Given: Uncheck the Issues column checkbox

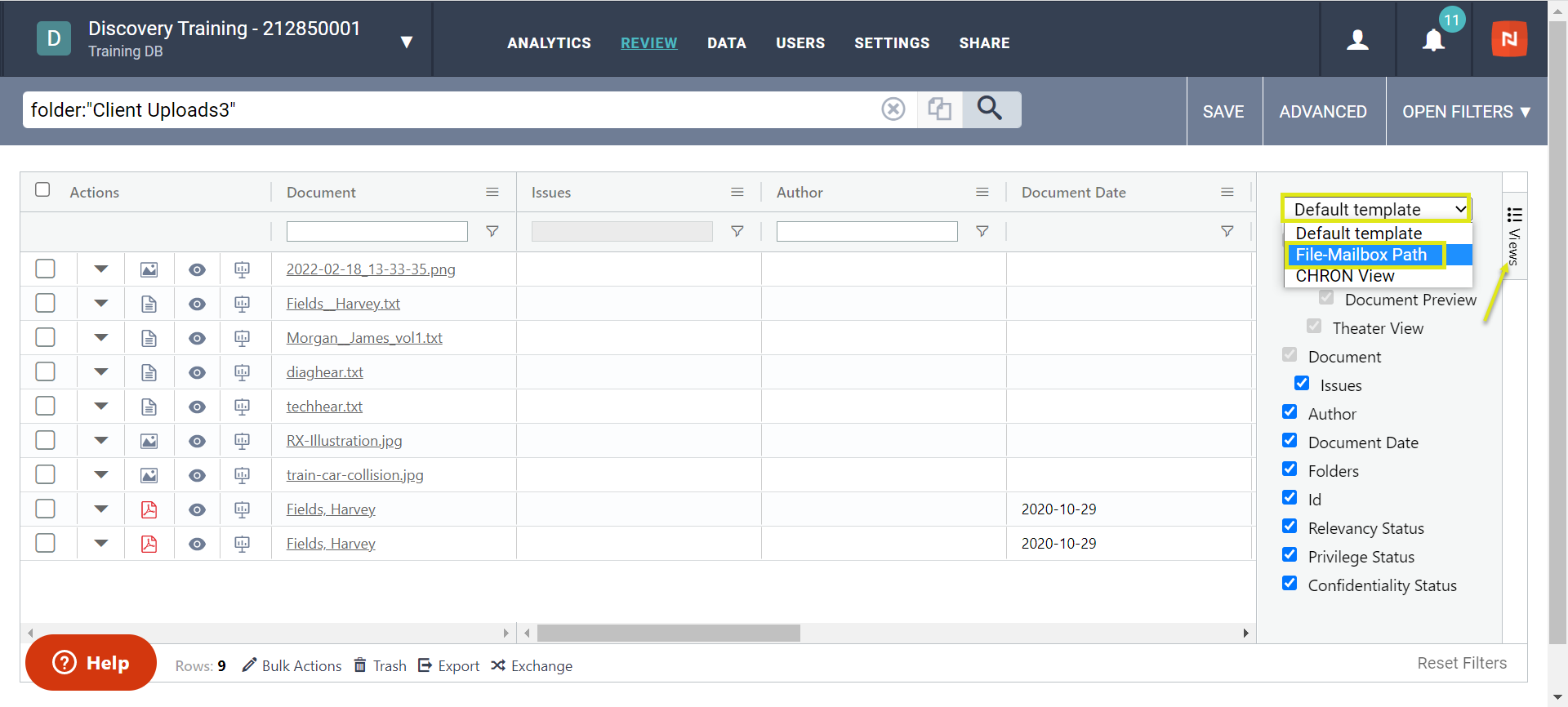Looking at the screenshot, I should (x=1302, y=383).
